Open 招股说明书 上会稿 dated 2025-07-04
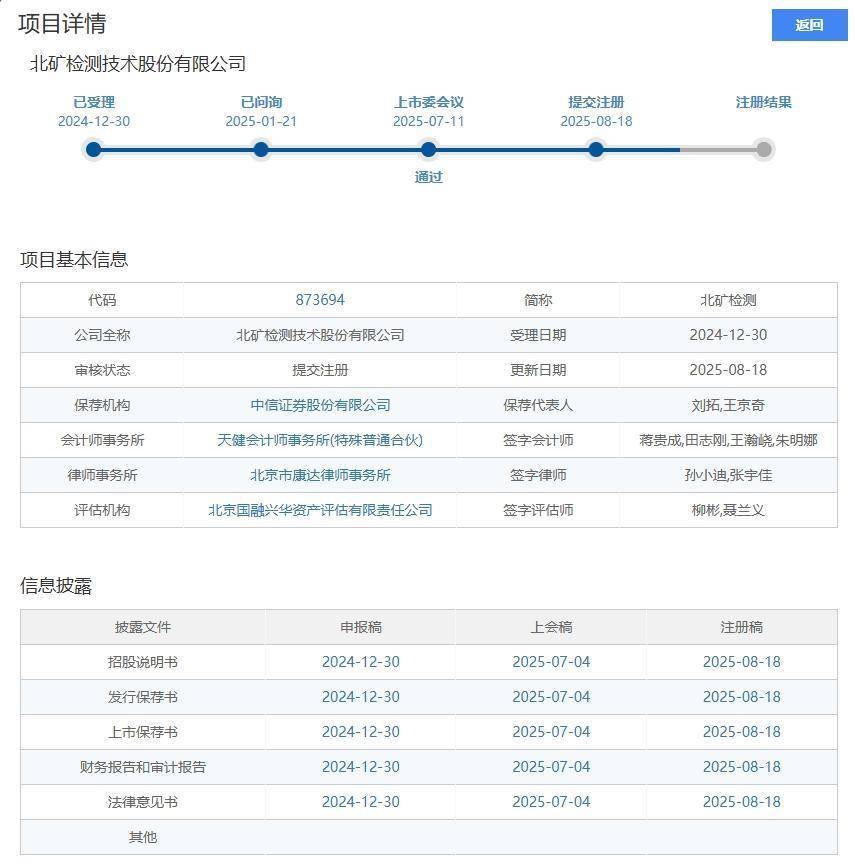 (551, 662)
